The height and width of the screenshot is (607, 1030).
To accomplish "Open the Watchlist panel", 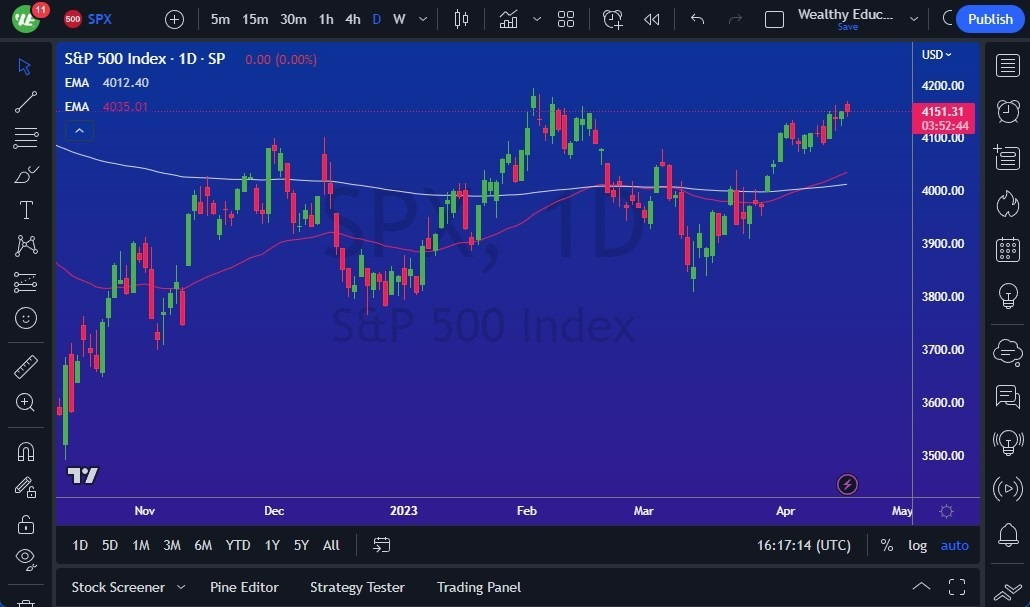I will coord(1008,66).
